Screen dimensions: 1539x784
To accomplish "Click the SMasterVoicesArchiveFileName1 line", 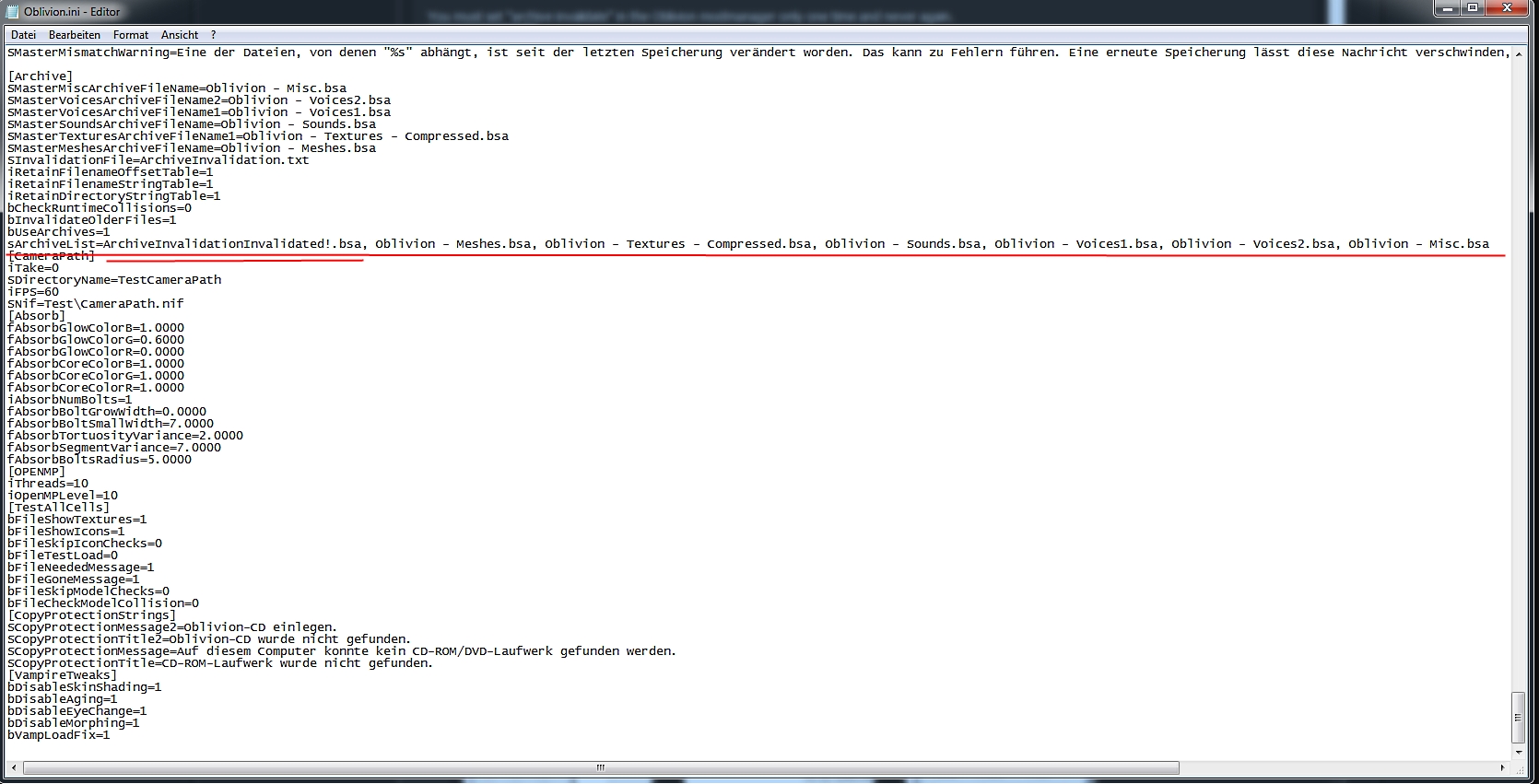I will 199,112.
